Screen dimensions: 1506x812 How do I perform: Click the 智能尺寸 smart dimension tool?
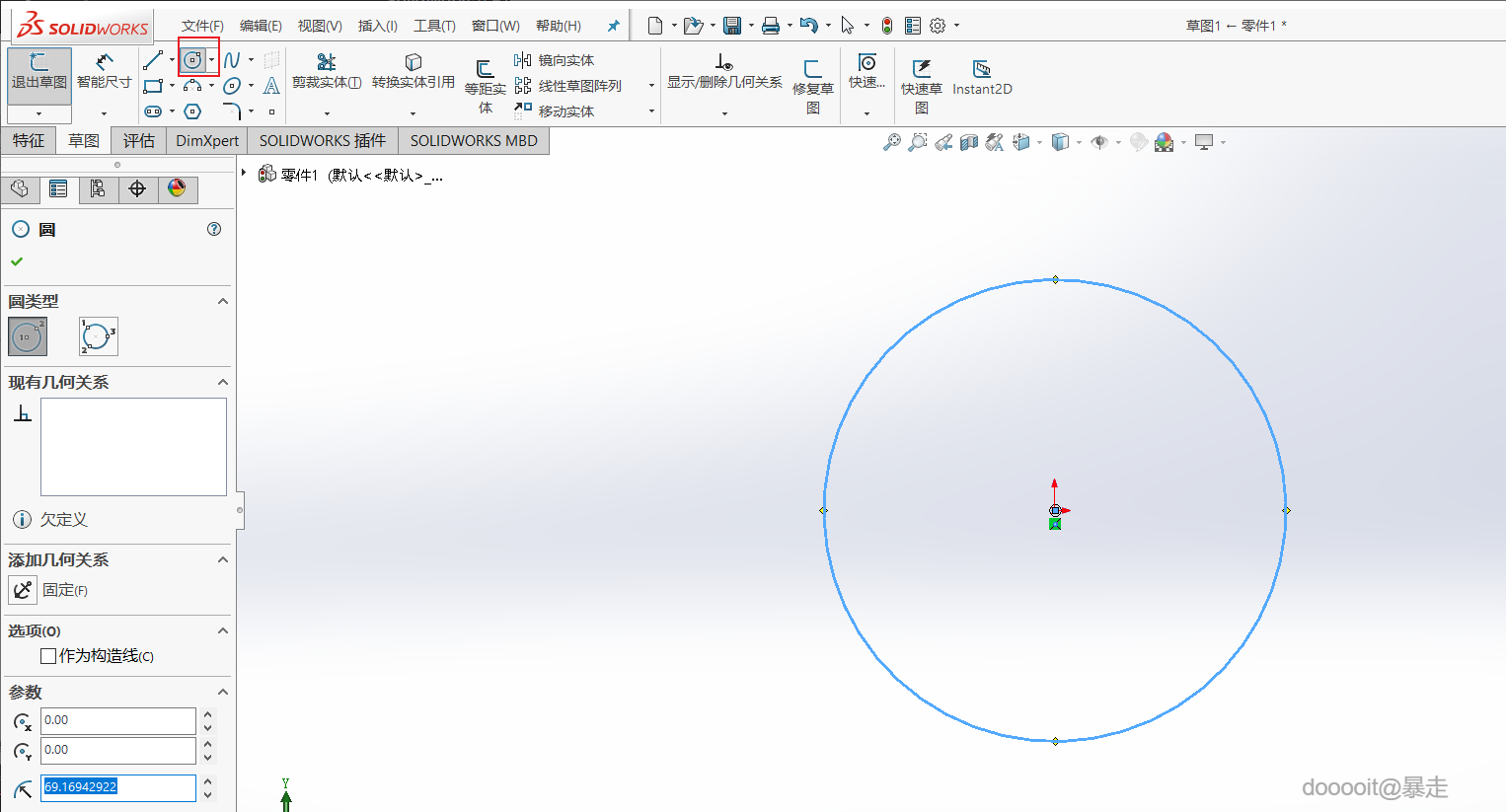[104, 70]
